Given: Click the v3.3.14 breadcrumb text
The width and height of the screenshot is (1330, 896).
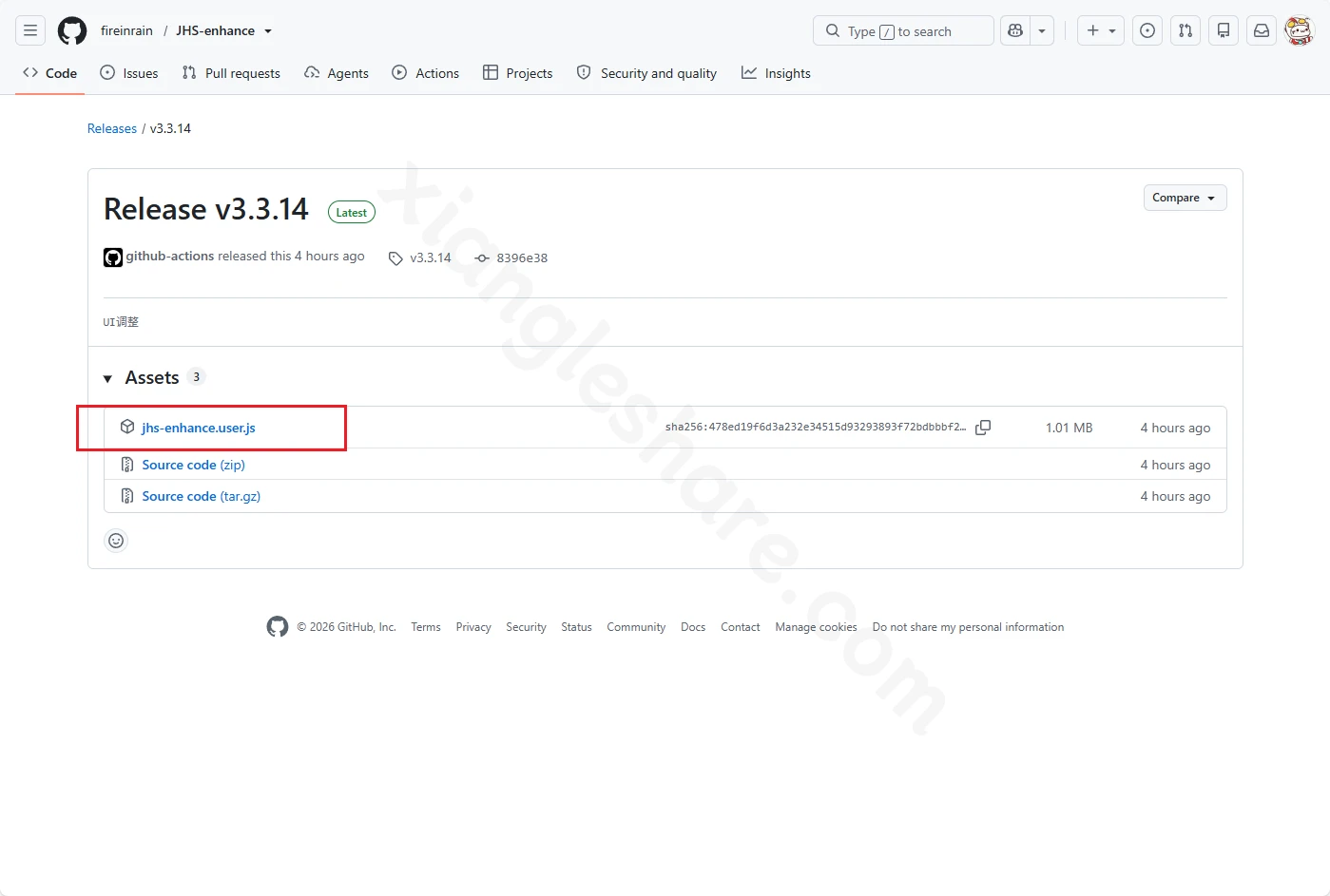Looking at the screenshot, I should pos(171,128).
